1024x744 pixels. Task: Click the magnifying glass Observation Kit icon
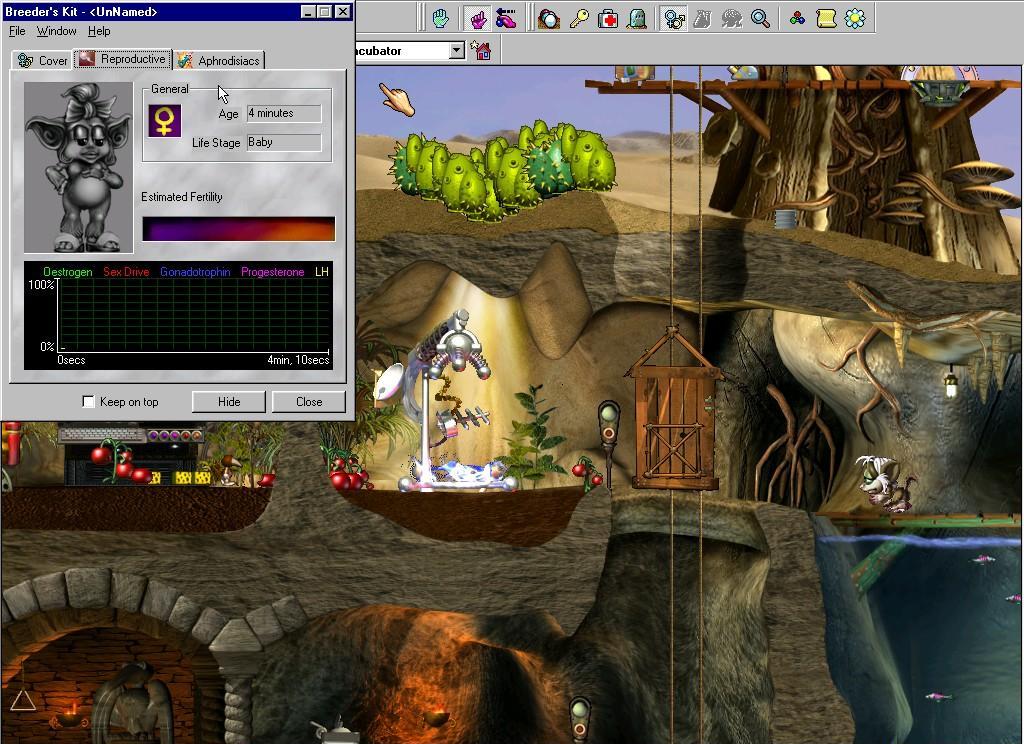[760, 18]
